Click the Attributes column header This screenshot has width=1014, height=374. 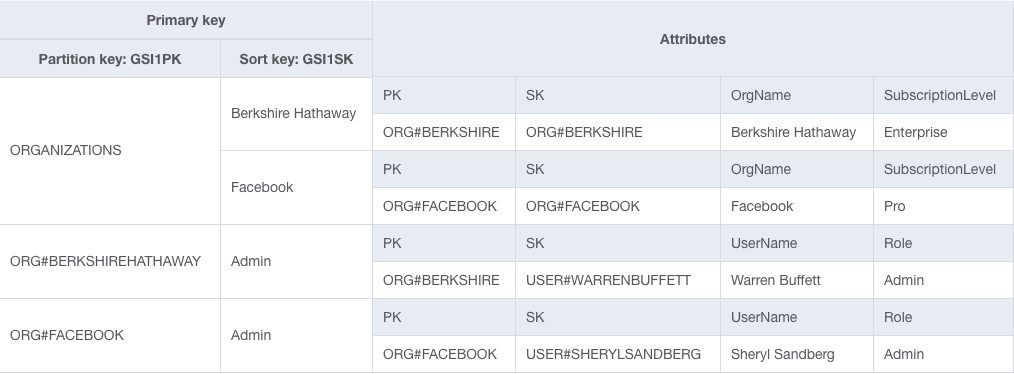pyautogui.click(x=693, y=39)
